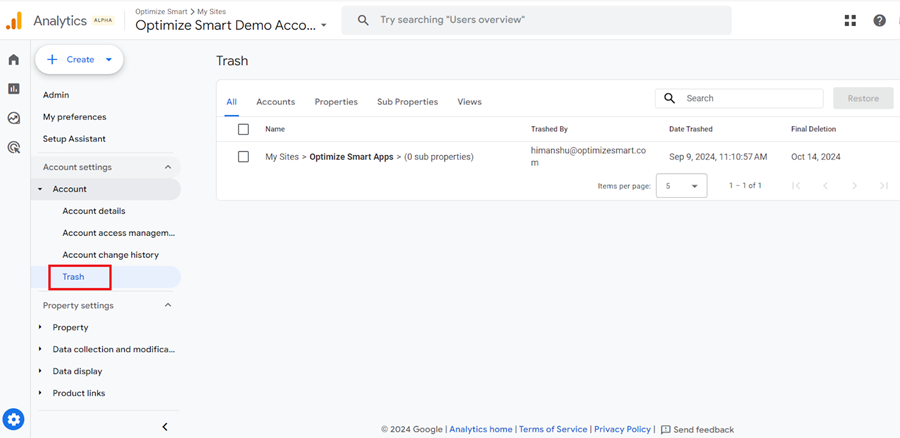Expand the Data display item
Image resolution: width=900 pixels, height=438 pixels.
(x=40, y=371)
